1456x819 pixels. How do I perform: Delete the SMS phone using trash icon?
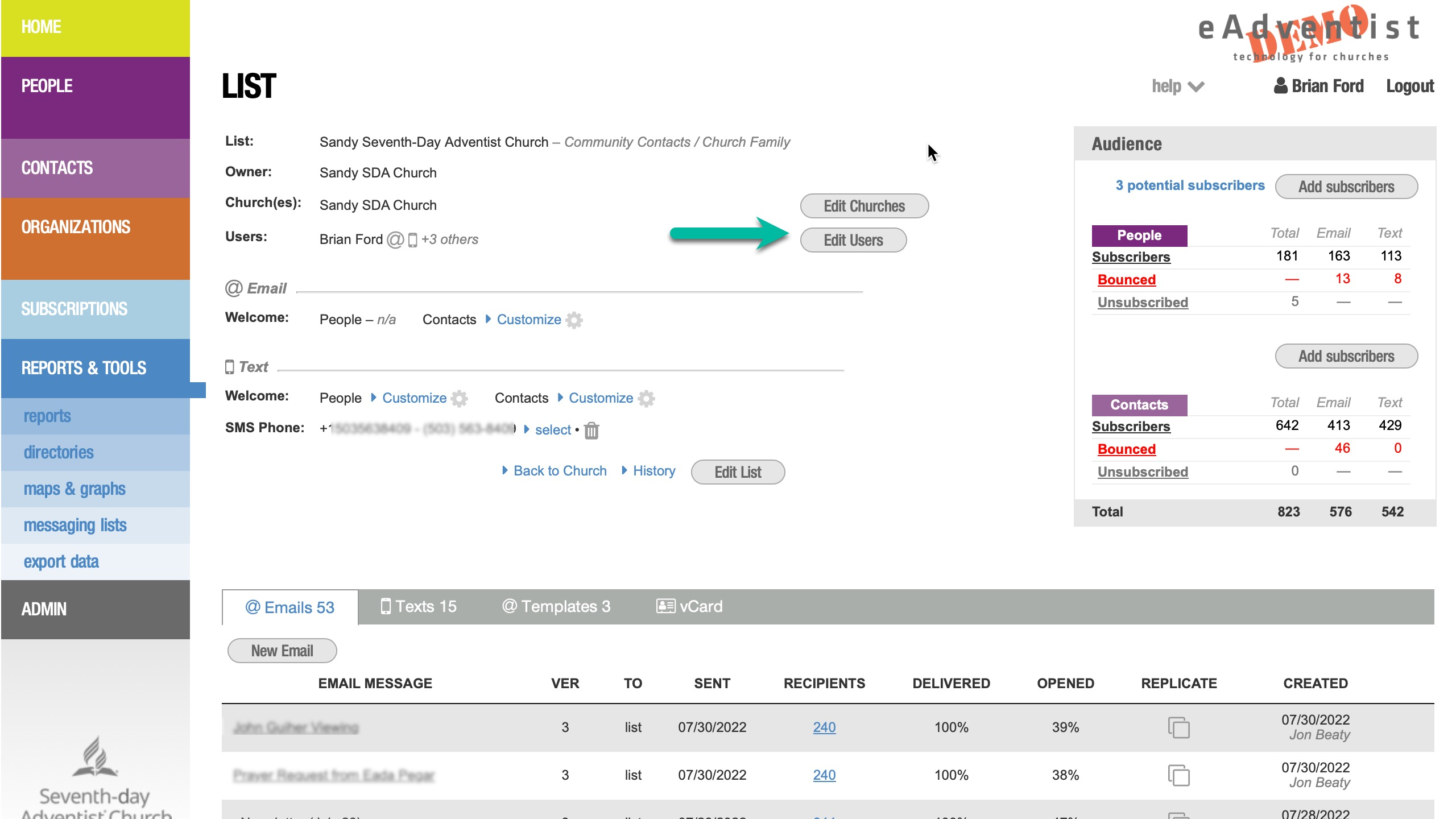point(591,431)
